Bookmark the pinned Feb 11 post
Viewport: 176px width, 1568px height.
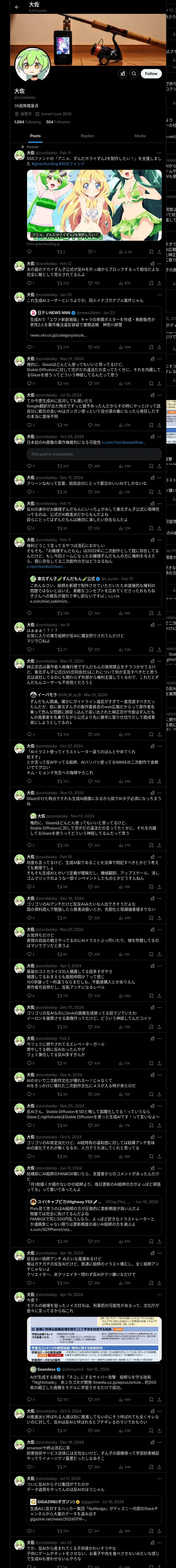(152, 252)
